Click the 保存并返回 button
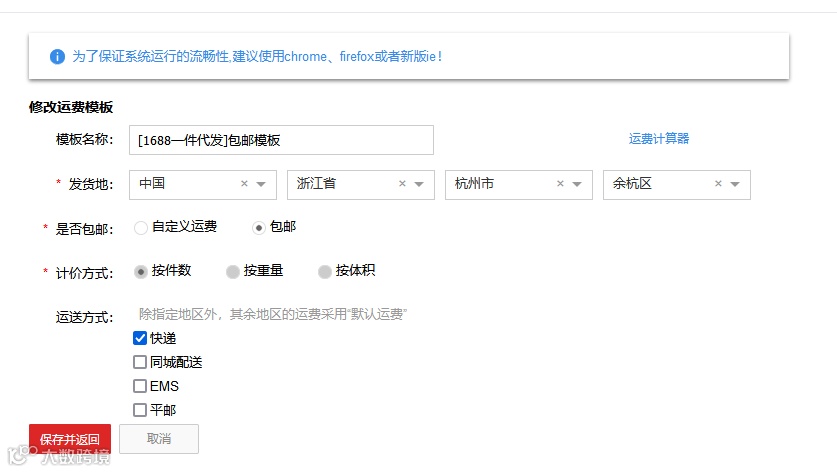The width and height of the screenshot is (837, 472). [x=70, y=439]
